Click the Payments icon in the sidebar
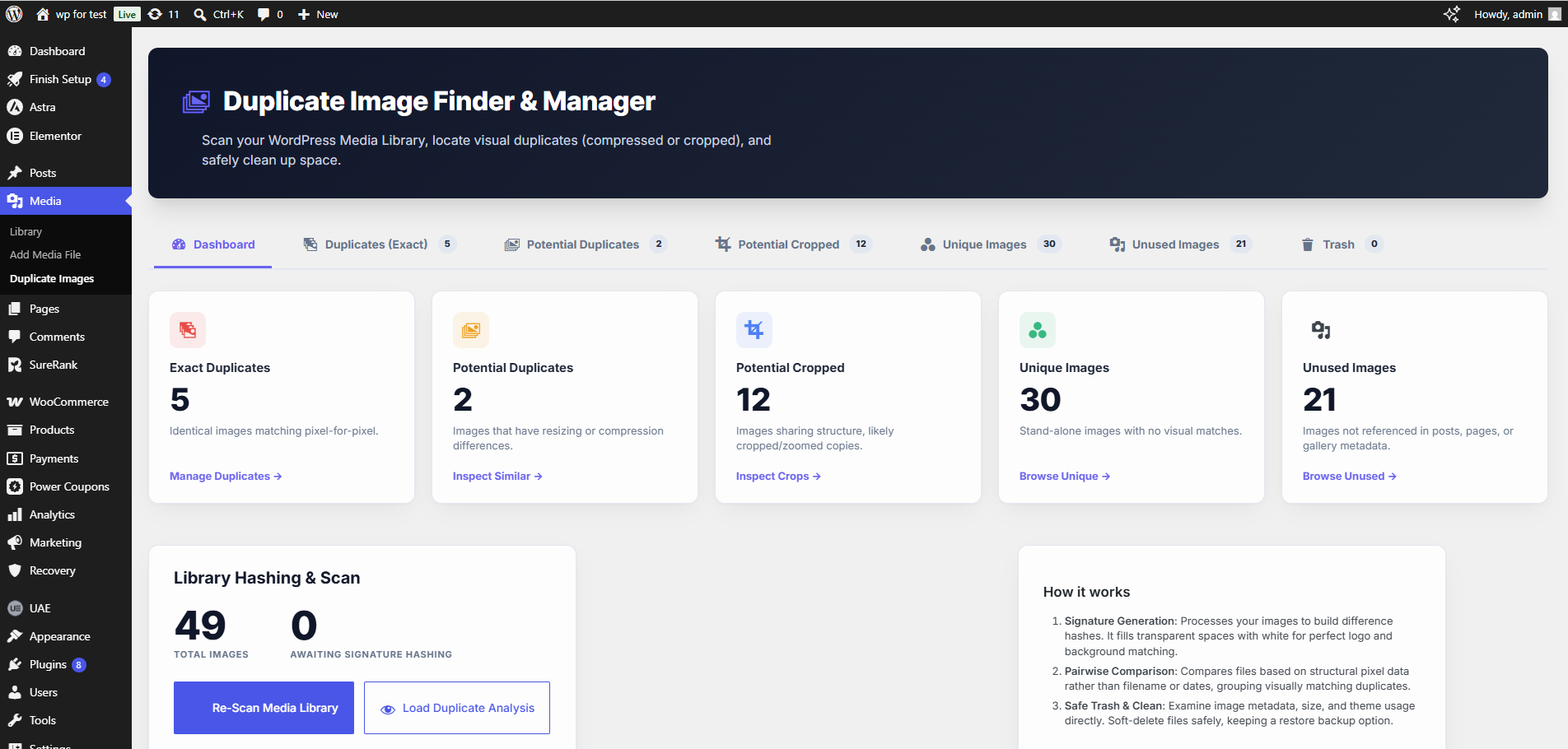Image resolution: width=1568 pixels, height=749 pixels. (15, 458)
